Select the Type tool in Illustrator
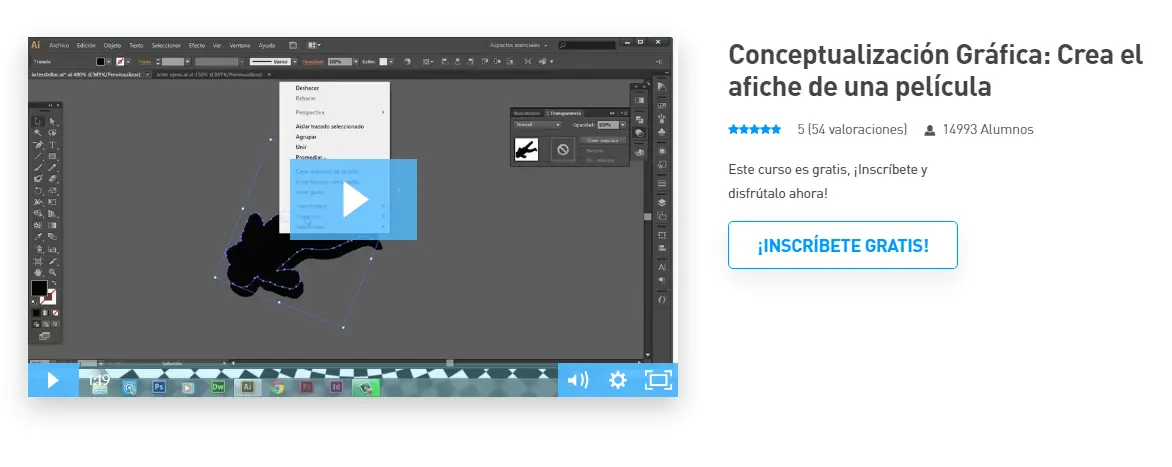The image size is (1172, 467). pyautogui.click(x=52, y=144)
